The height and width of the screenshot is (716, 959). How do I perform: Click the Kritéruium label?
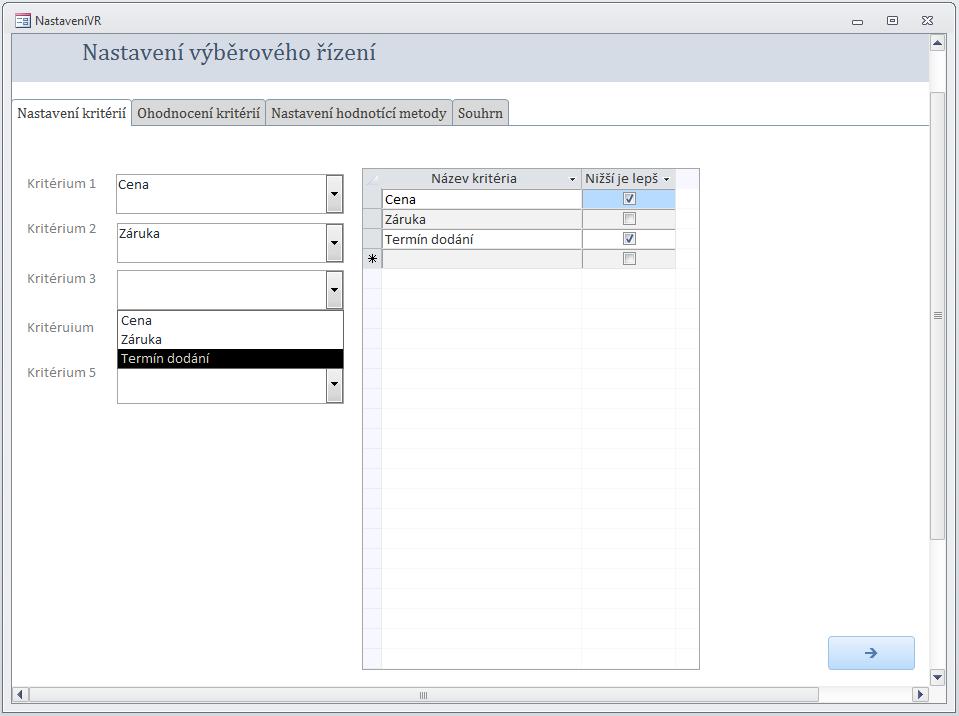coord(61,328)
